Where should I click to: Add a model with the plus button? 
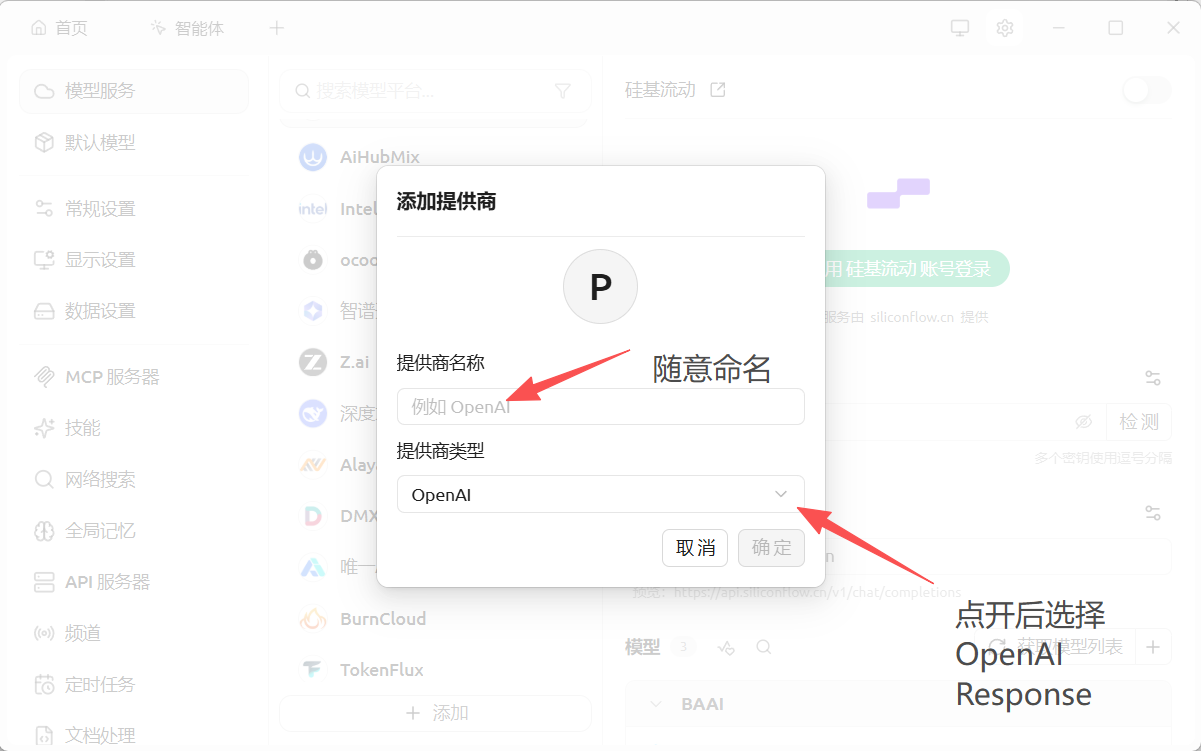click(x=1153, y=647)
